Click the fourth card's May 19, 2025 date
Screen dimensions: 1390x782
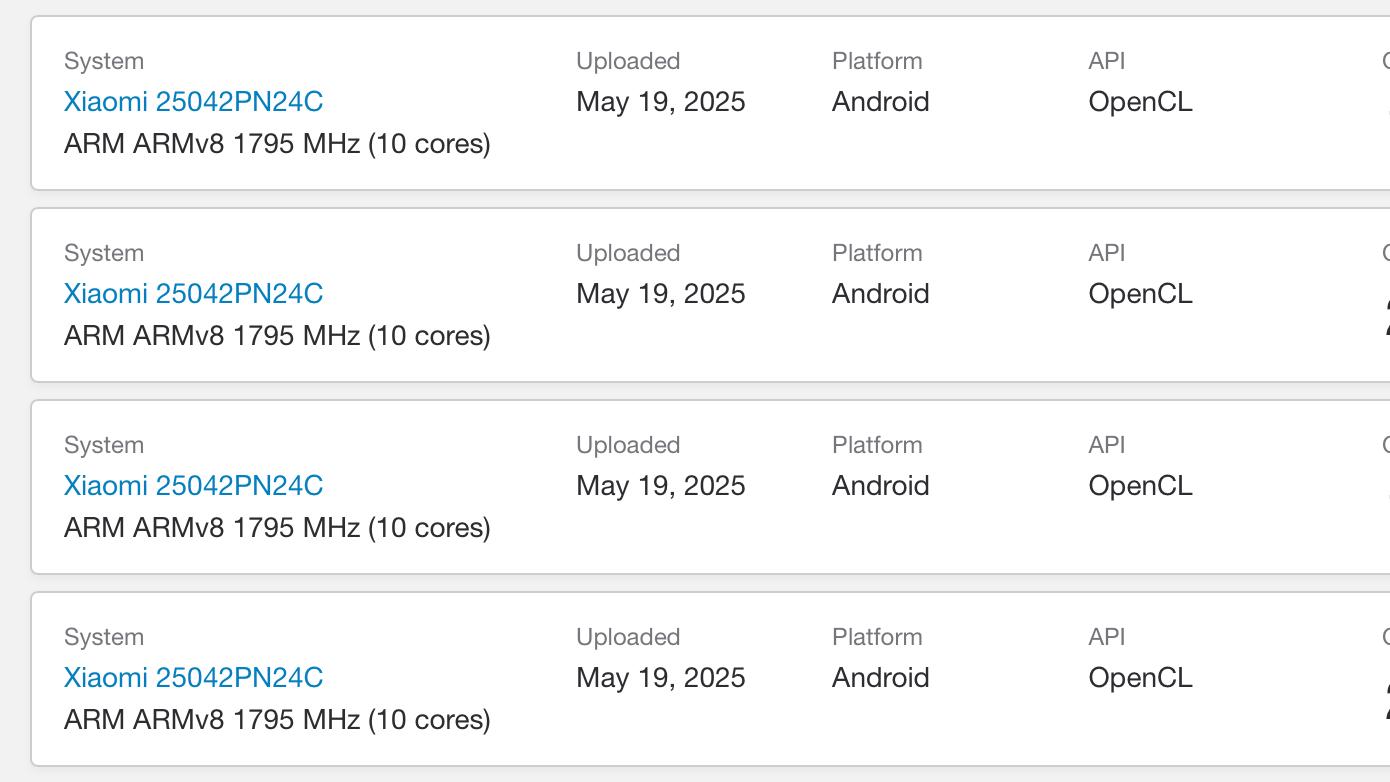click(x=660, y=678)
